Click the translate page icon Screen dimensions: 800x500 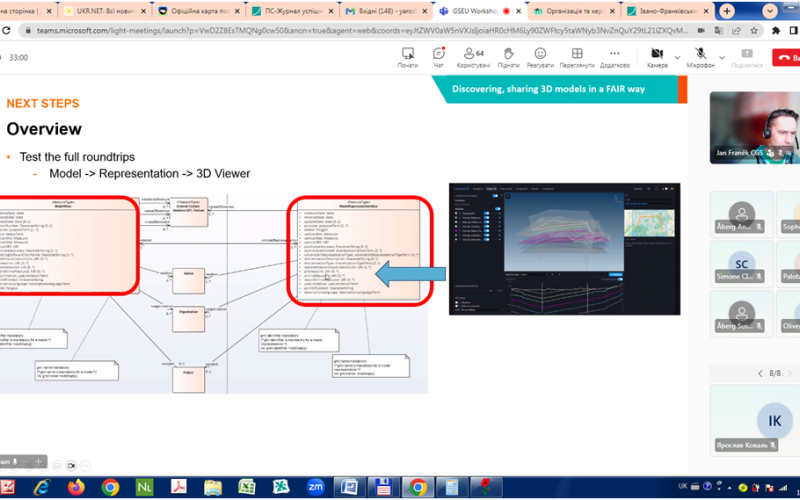(x=718, y=31)
